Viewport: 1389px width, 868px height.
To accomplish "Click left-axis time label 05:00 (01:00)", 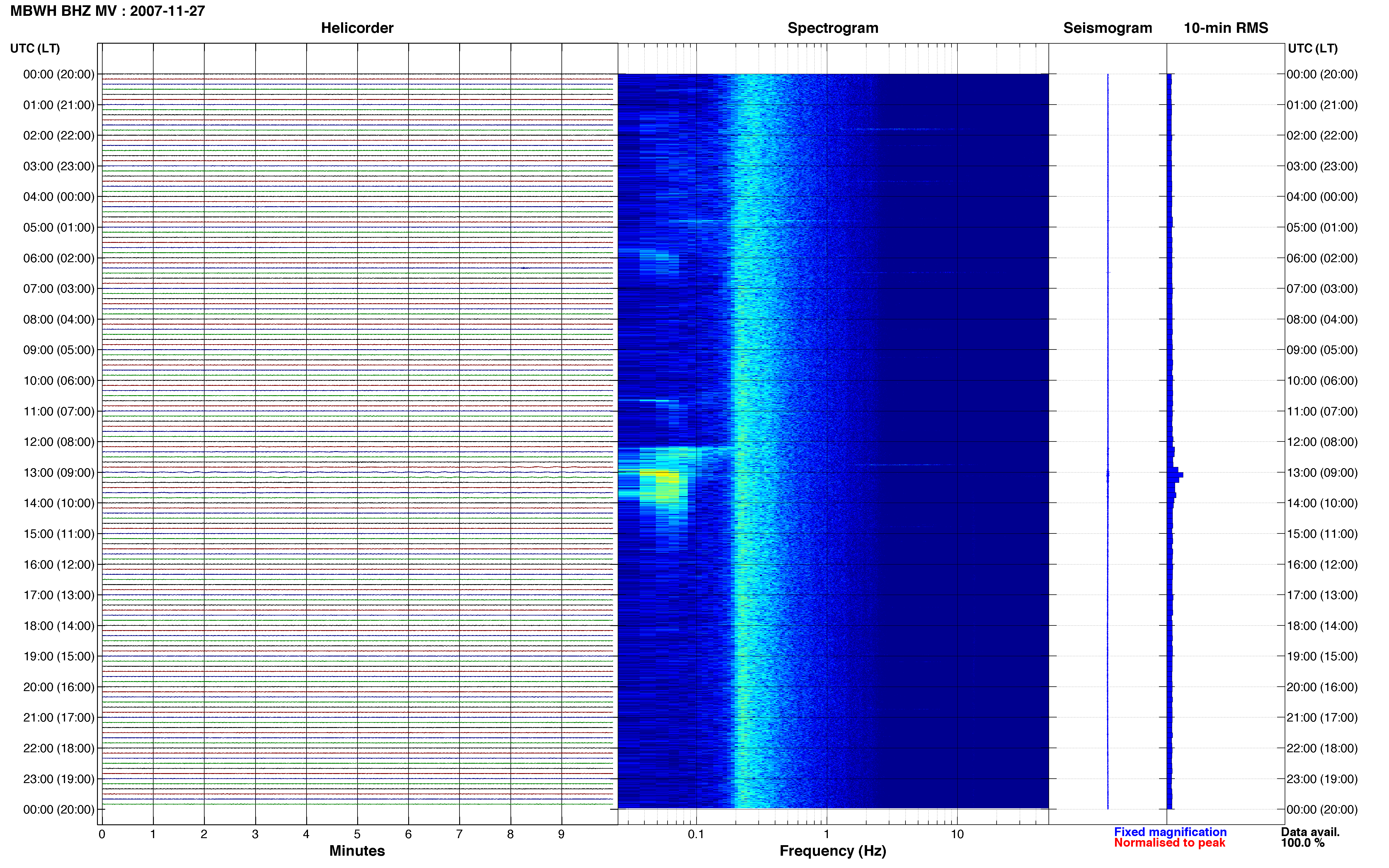I will [x=59, y=227].
